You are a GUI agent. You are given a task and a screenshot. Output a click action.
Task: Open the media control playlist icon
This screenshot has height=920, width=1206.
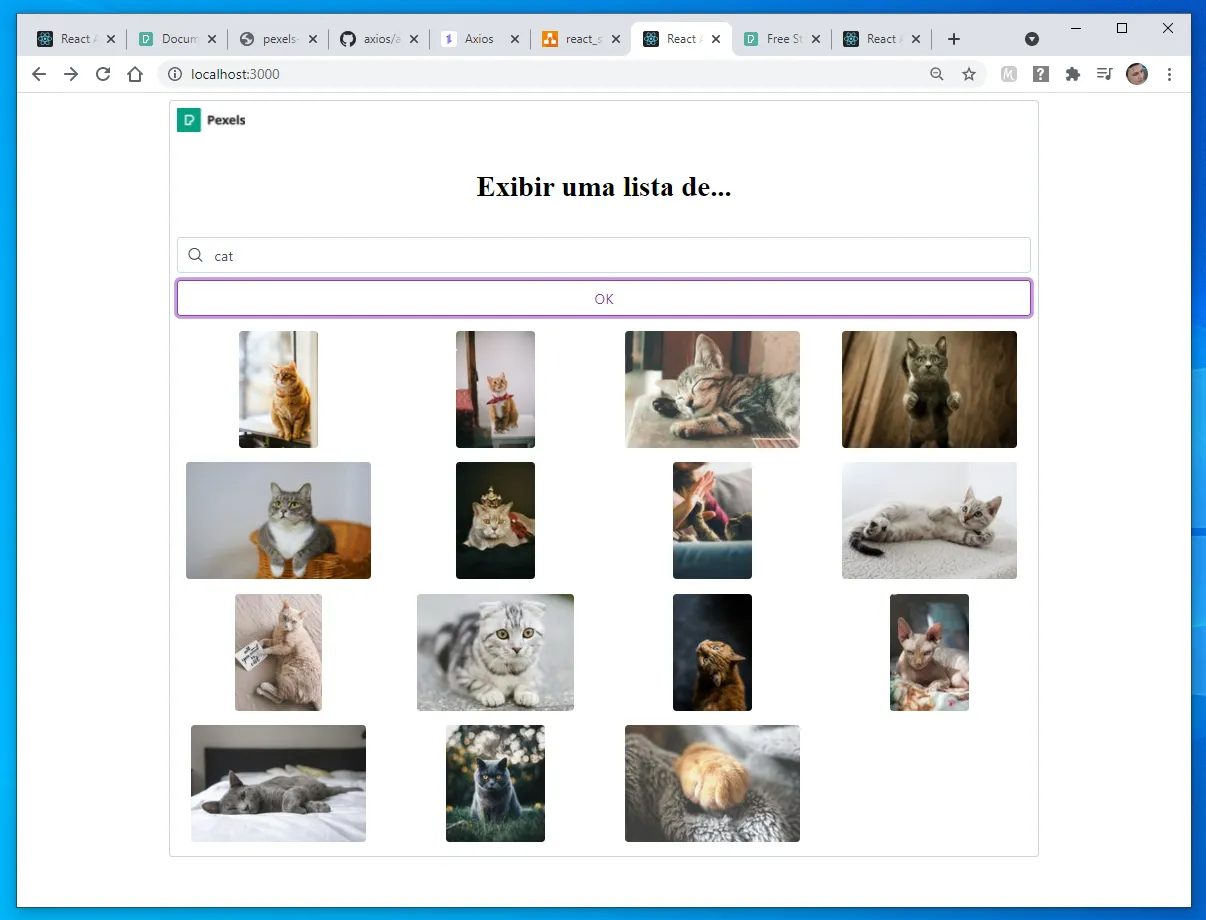click(x=1104, y=74)
